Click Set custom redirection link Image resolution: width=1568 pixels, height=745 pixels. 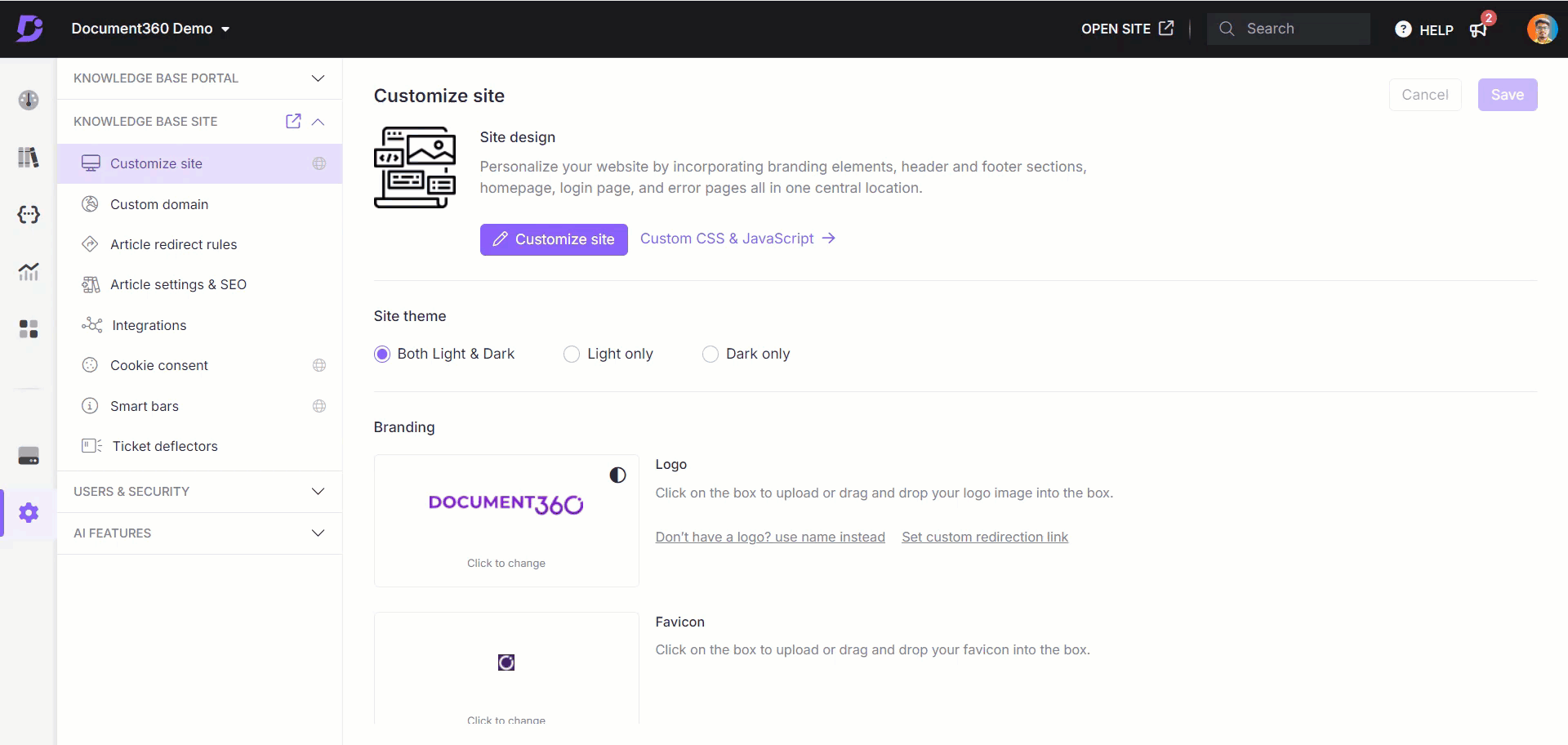(985, 537)
